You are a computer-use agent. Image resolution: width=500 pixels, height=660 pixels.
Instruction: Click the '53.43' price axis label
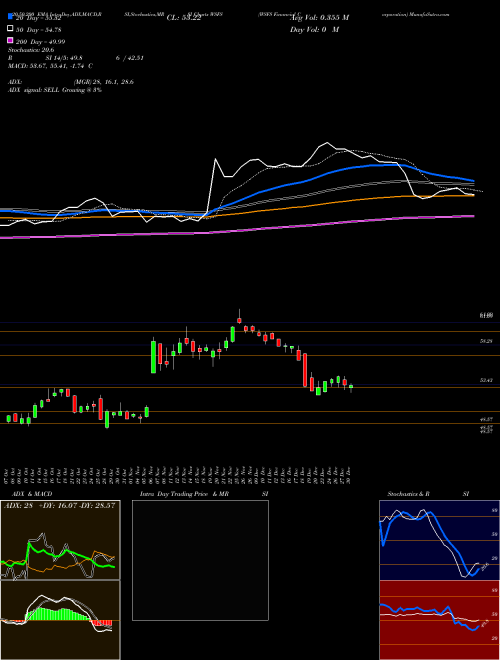(x=487, y=381)
